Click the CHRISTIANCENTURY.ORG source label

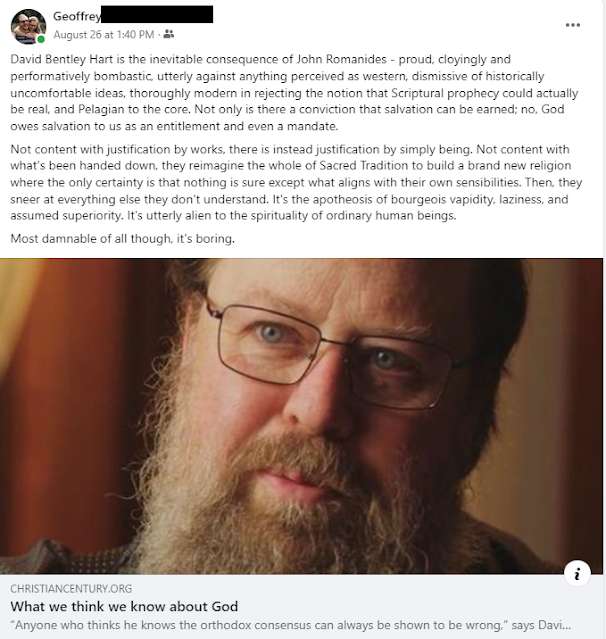(71, 588)
